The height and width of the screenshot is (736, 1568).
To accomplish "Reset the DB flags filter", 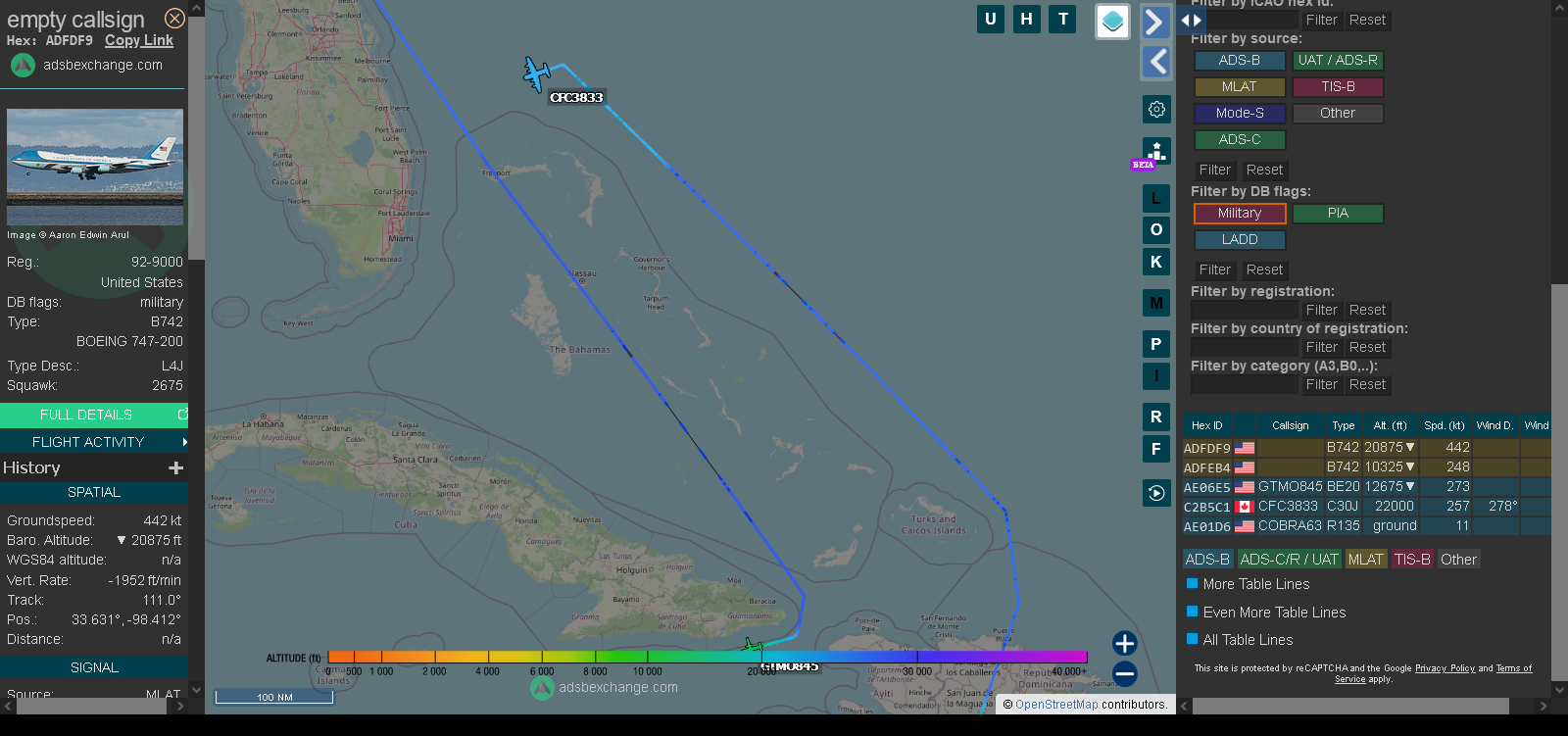I will pyautogui.click(x=1264, y=270).
